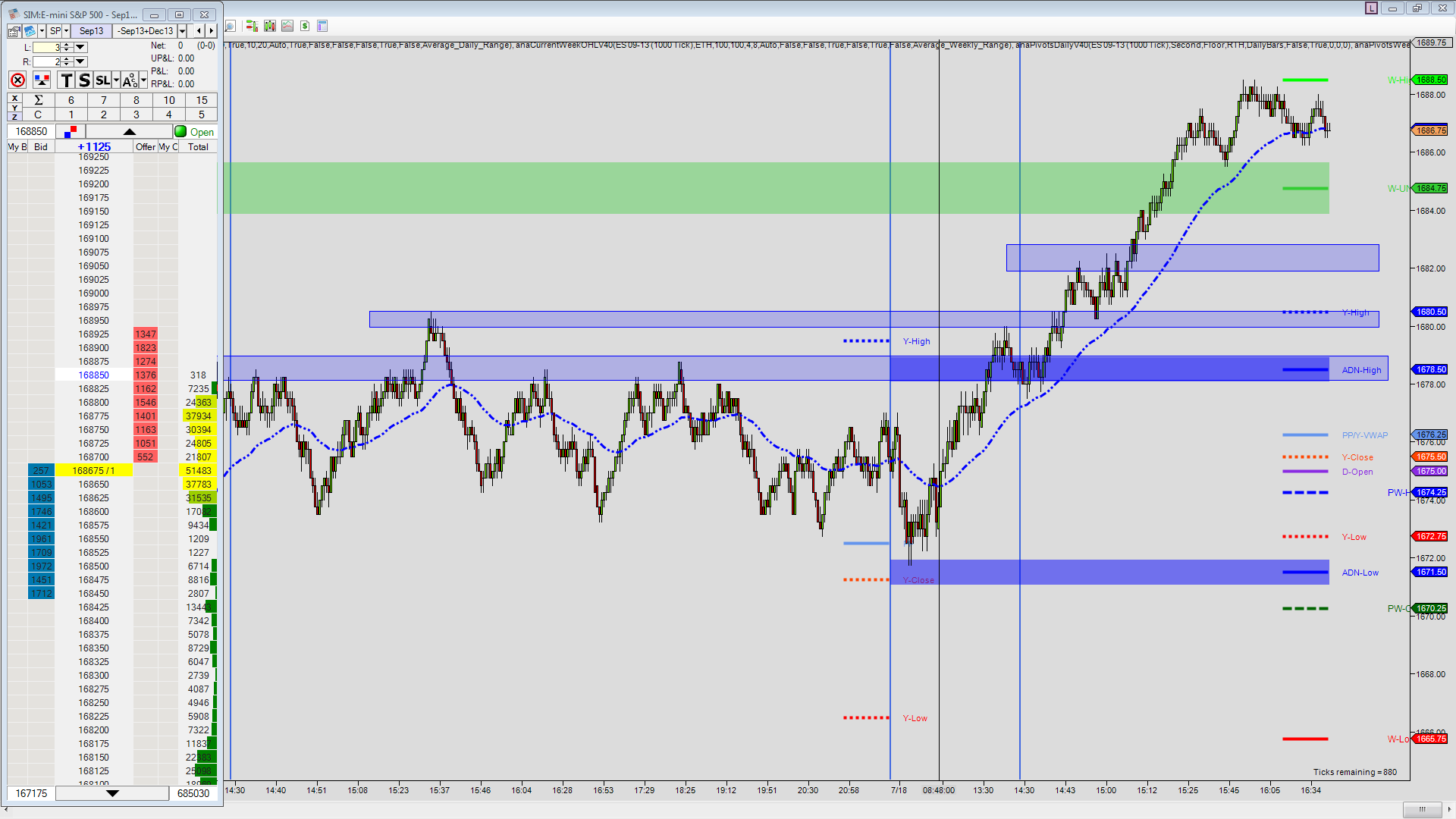Screen dimensions: 1456x819
Task: Click the R quantity input field
Action: (x=46, y=61)
